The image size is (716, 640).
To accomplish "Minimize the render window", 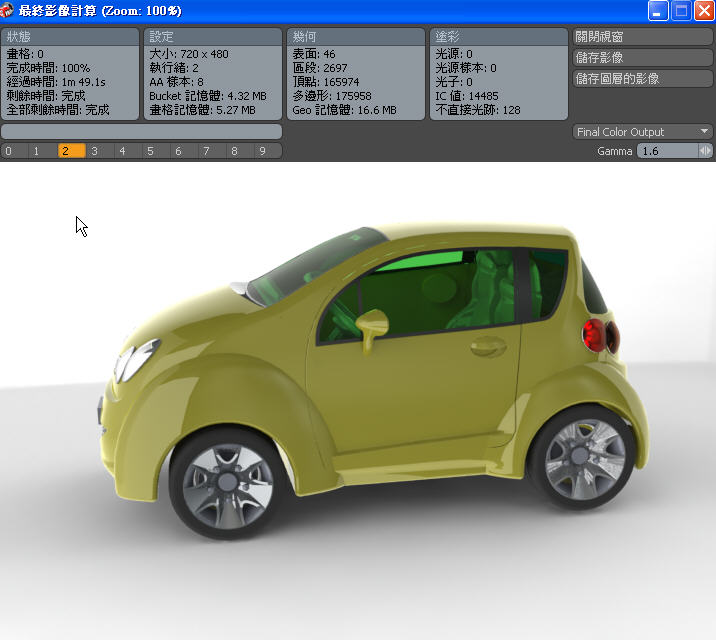I will click(658, 10).
